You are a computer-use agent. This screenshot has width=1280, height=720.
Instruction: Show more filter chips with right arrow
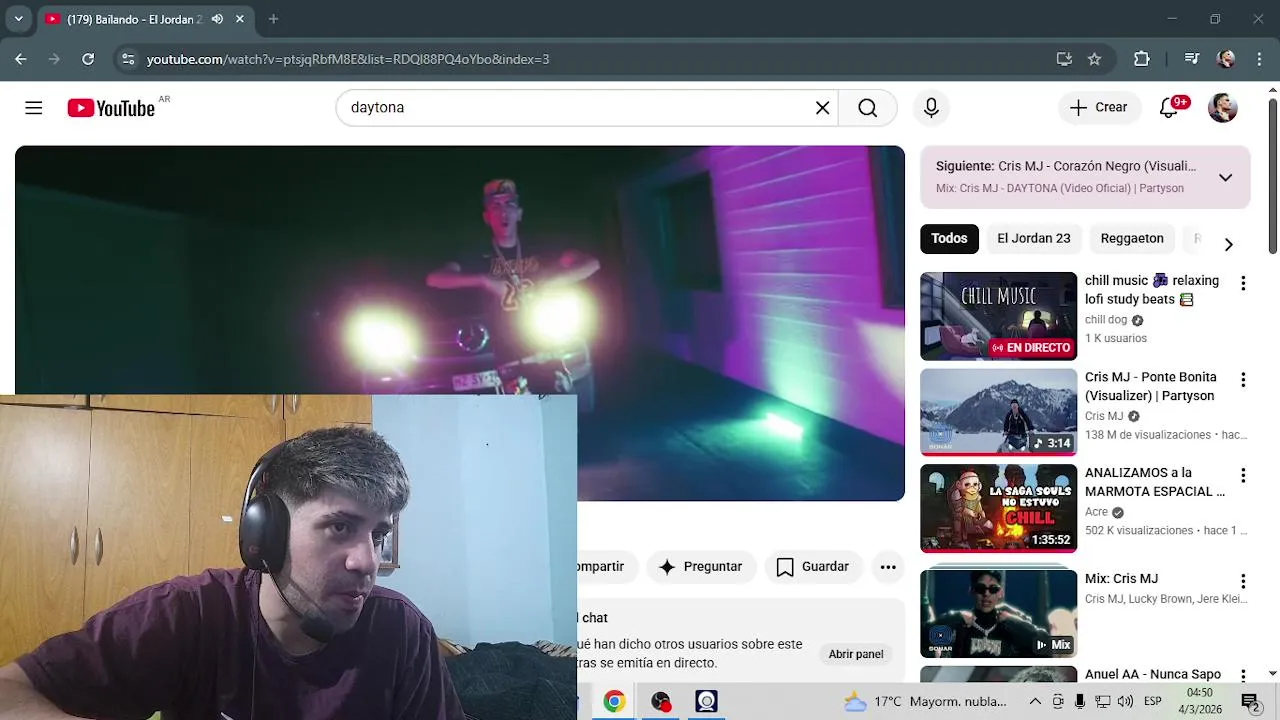1229,244
